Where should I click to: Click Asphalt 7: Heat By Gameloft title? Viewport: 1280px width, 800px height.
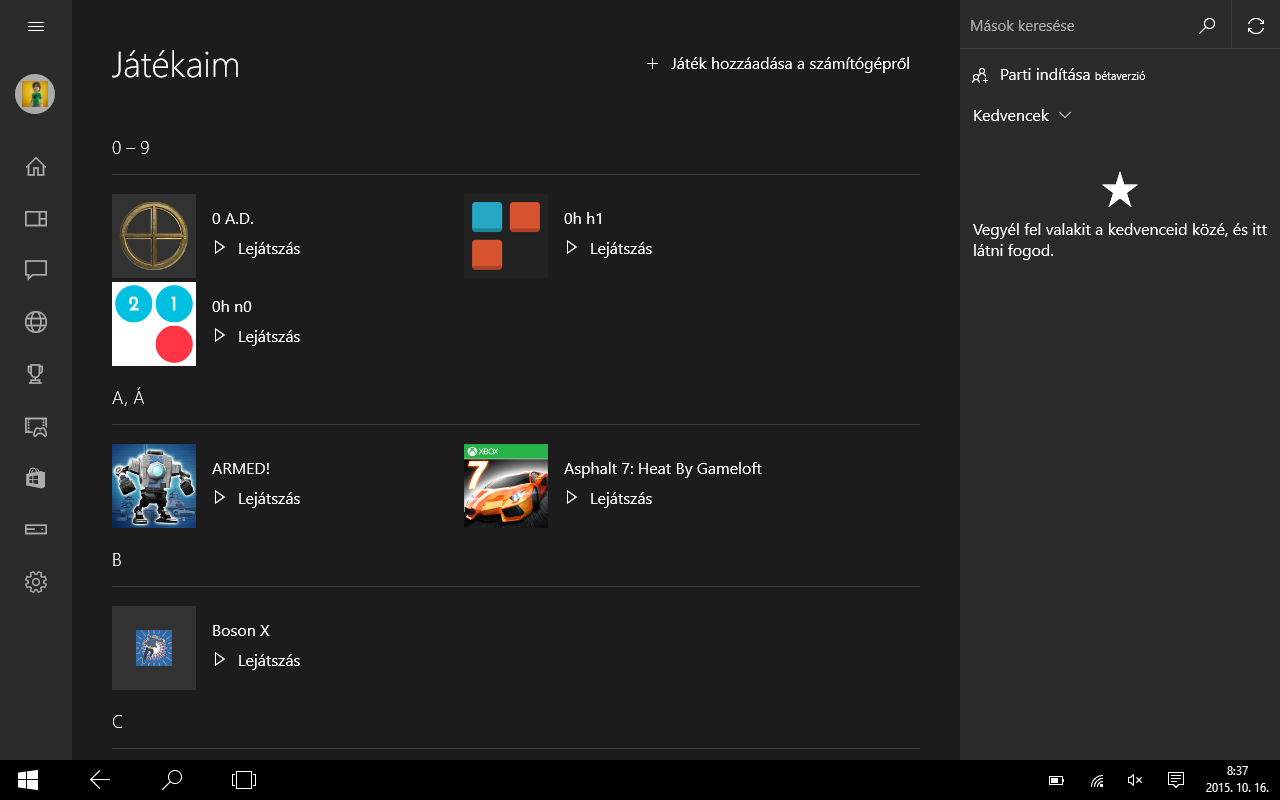(663, 469)
